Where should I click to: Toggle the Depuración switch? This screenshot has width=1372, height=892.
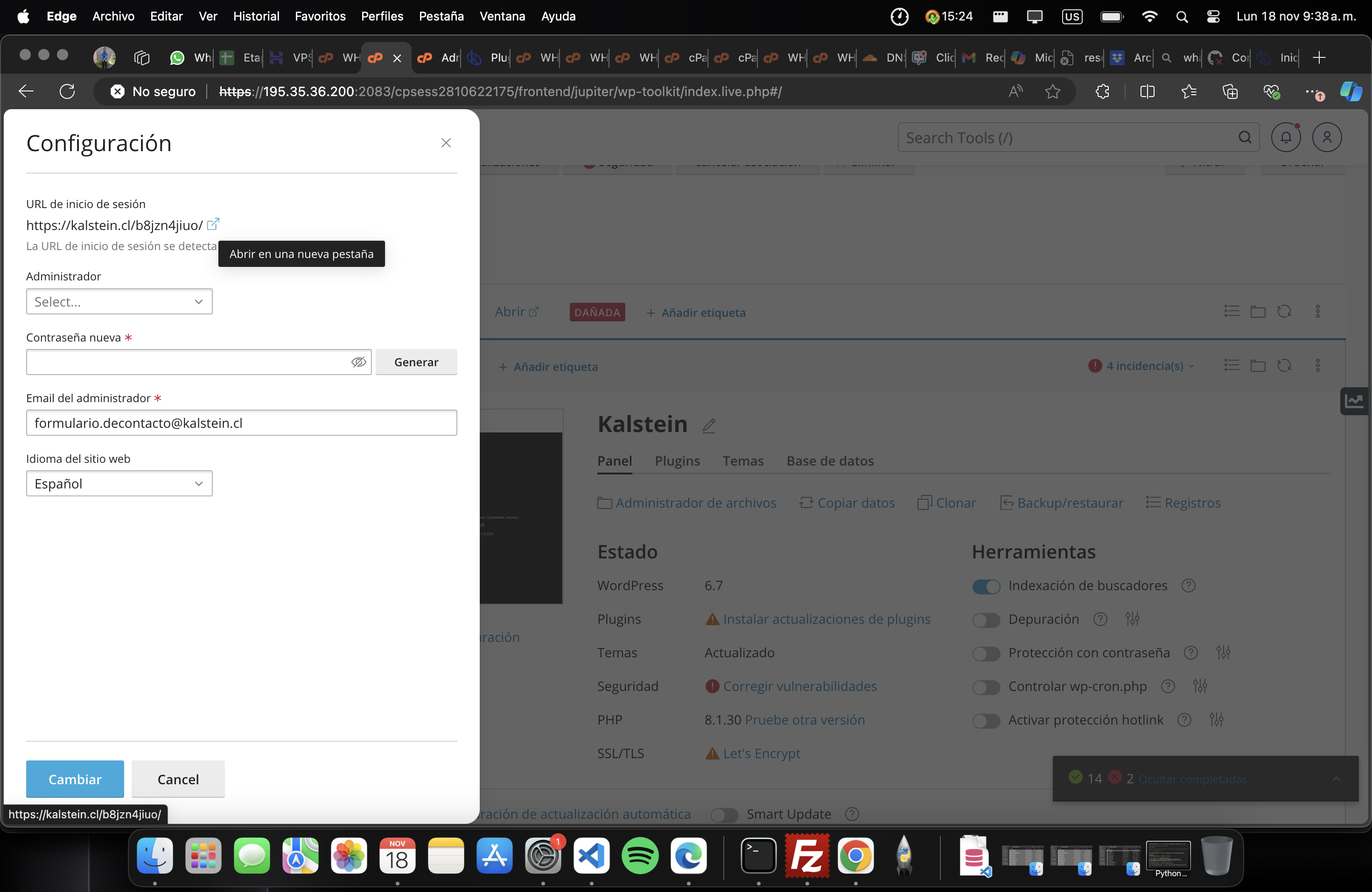click(x=987, y=620)
